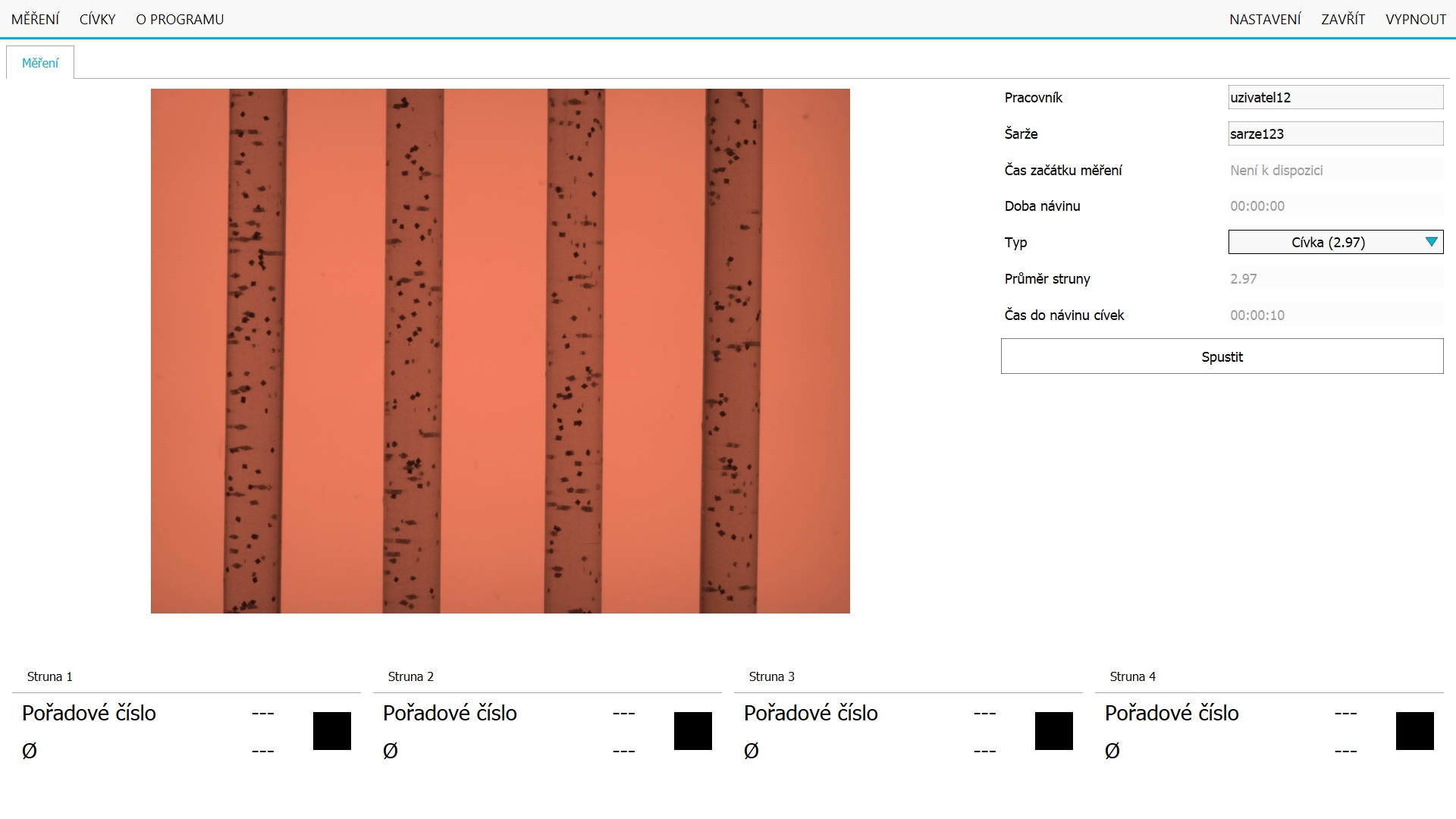The height and width of the screenshot is (819, 1456).
Task: Click the Pracovník label
Action: [x=1034, y=97]
